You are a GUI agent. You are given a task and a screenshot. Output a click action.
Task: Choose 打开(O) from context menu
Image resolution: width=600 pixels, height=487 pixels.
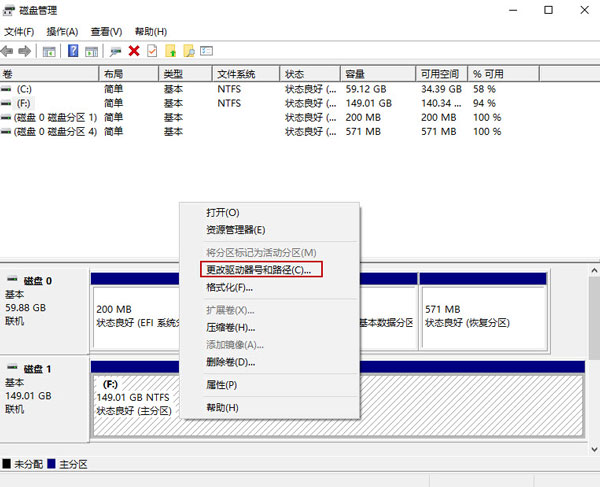point(270,213)
